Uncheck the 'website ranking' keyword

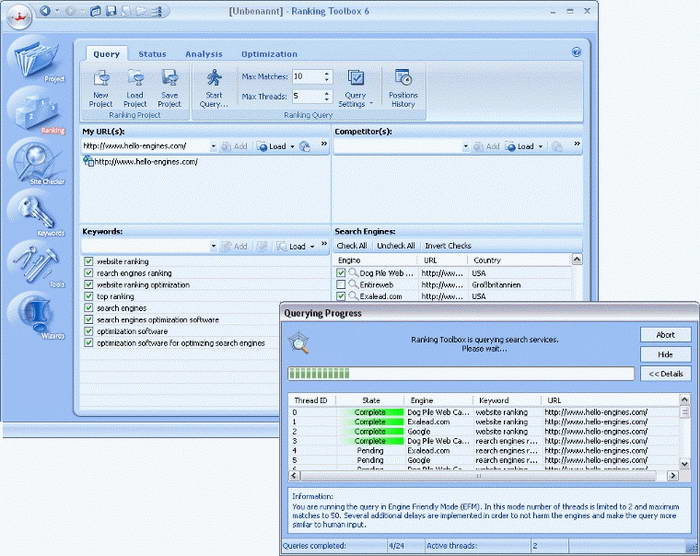coord(88,261)
